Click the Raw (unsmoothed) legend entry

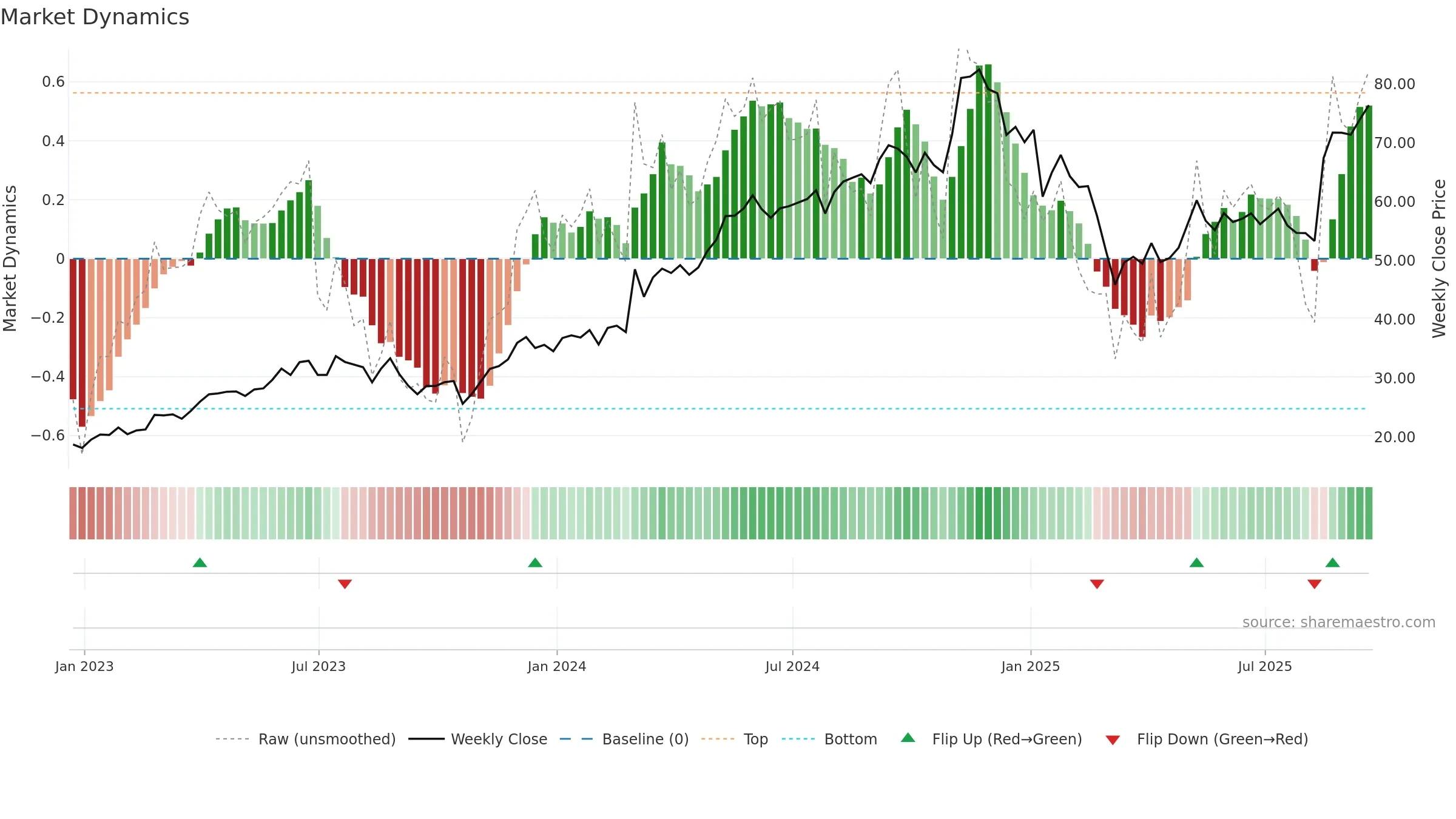coord(305,739)
